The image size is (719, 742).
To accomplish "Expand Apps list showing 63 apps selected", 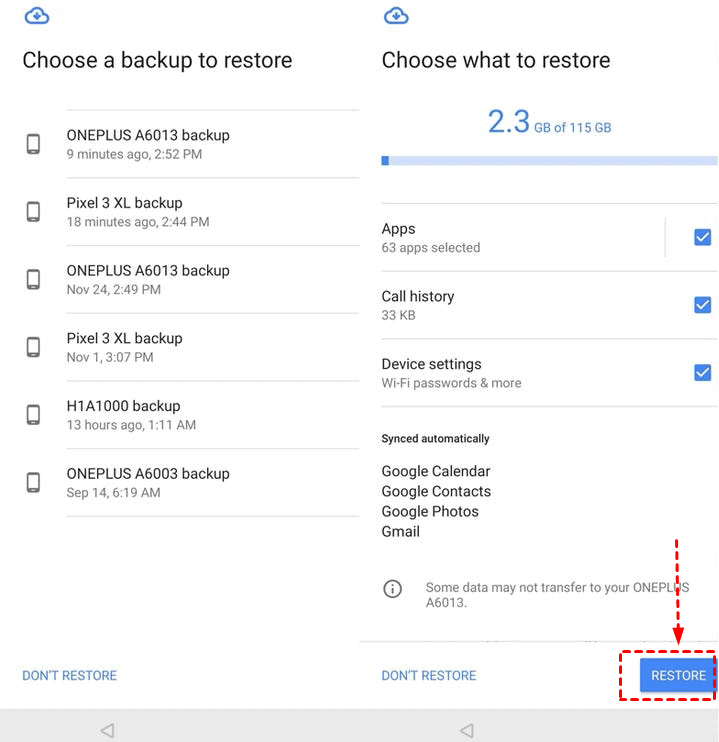I will tap(500, 237).
